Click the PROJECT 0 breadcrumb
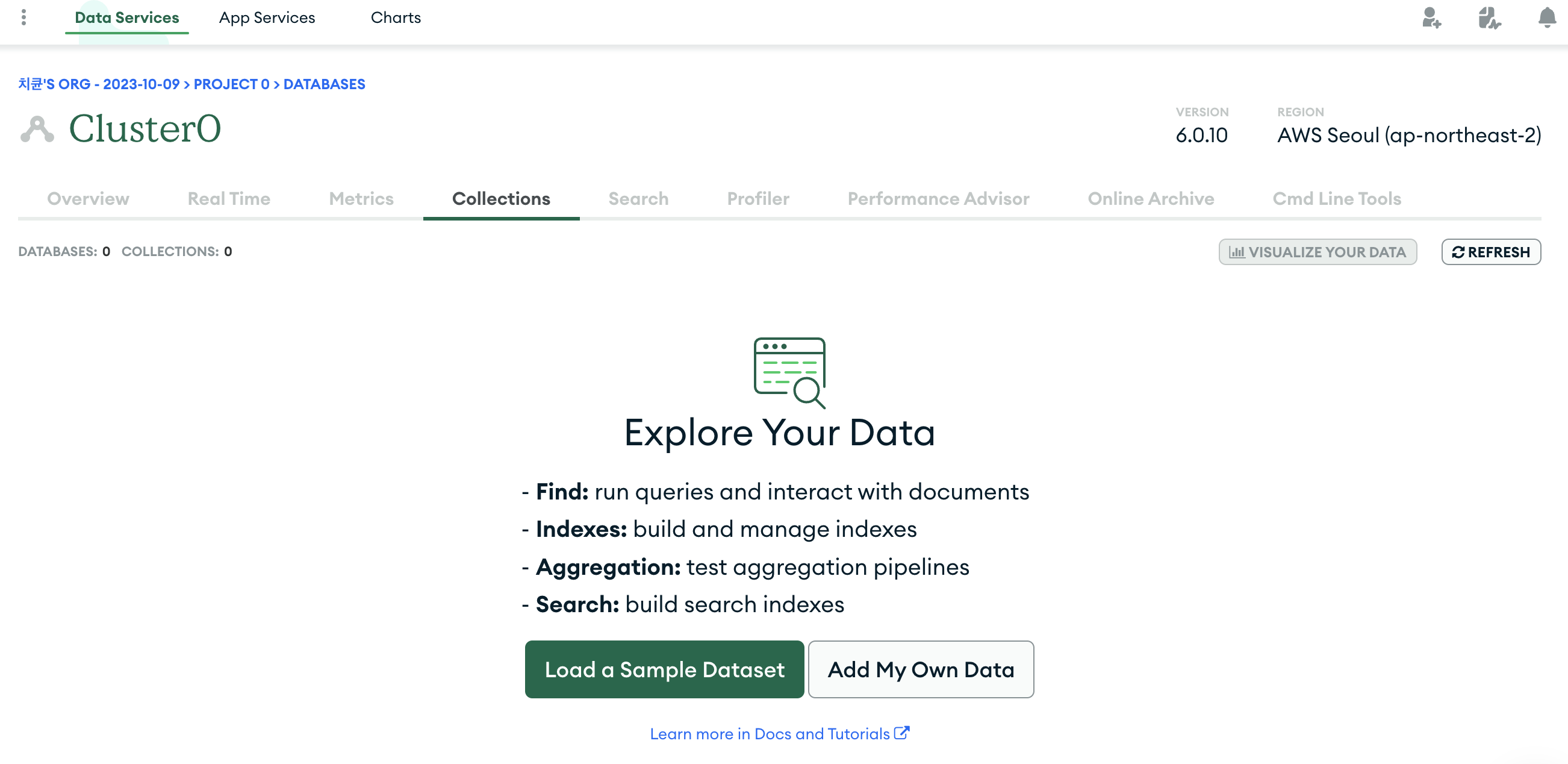Image resolution: width=1568 pixels, height=764 pixels. click(x=231, y=84)
